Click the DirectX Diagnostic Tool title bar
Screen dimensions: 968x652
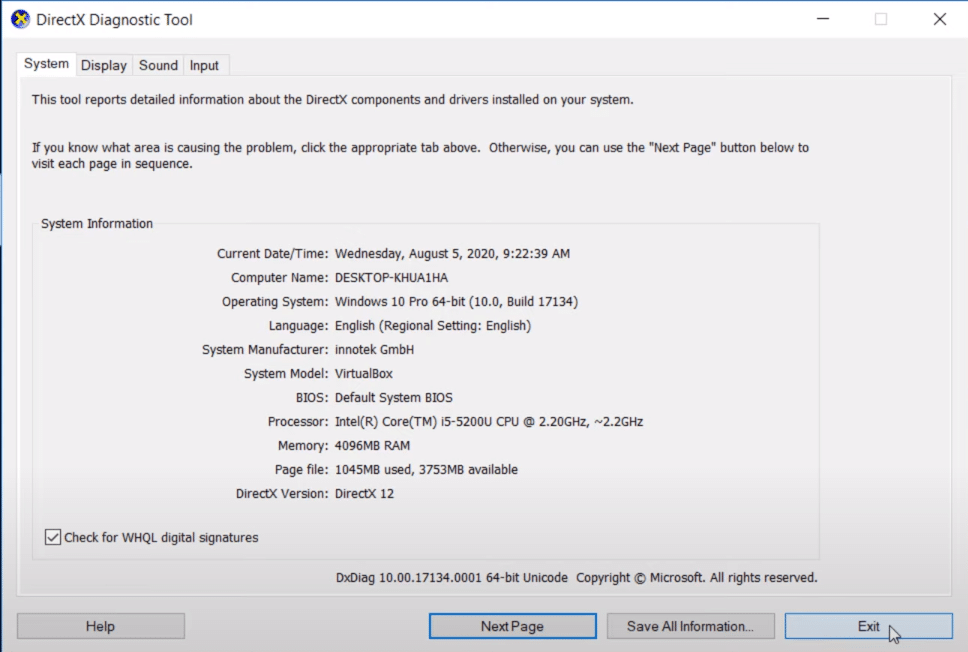click(400, 18)
